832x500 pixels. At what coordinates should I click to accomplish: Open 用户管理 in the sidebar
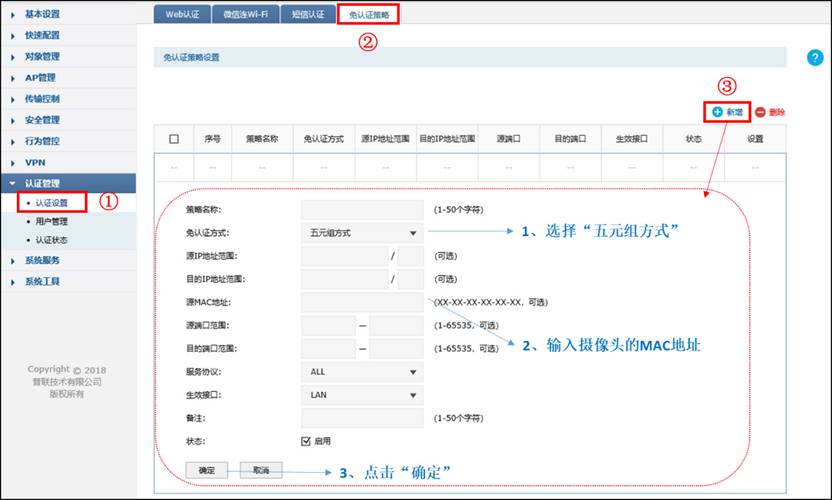click(x=52, y=222)
